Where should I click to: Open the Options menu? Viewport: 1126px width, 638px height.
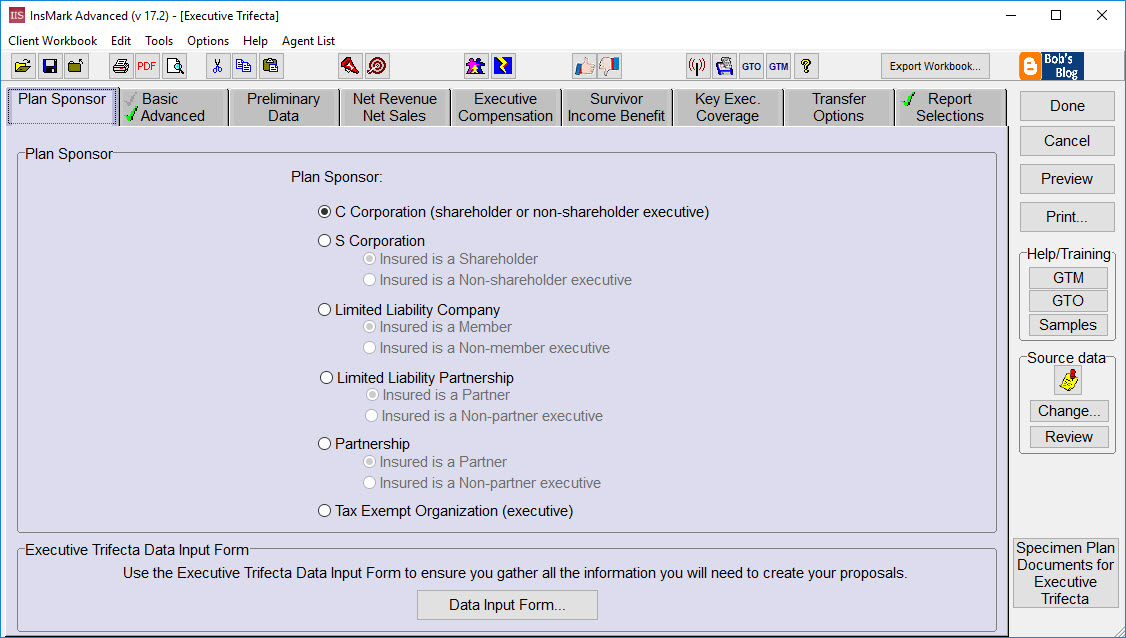click(x=207, y=41)
